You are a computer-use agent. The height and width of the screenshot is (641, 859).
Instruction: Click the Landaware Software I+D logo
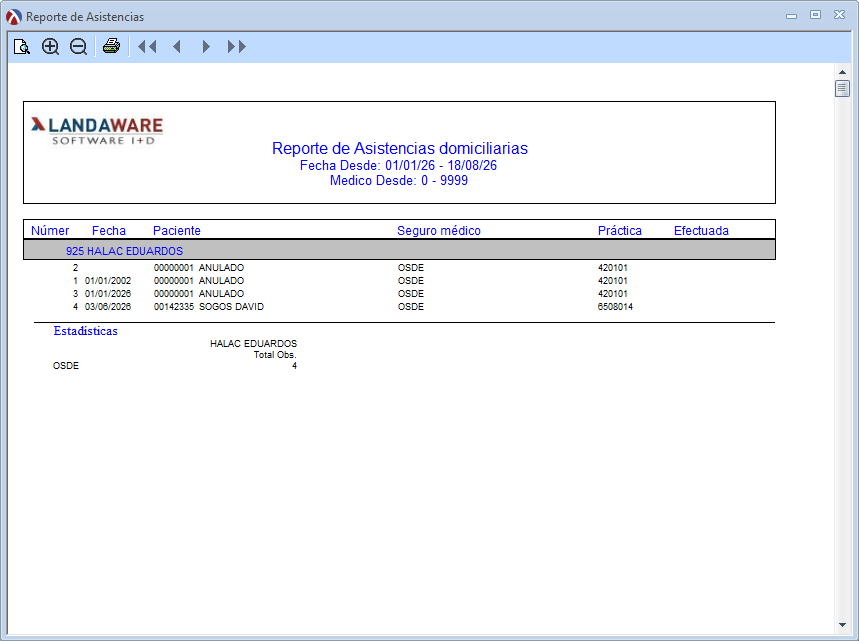(x=97, y=131)
